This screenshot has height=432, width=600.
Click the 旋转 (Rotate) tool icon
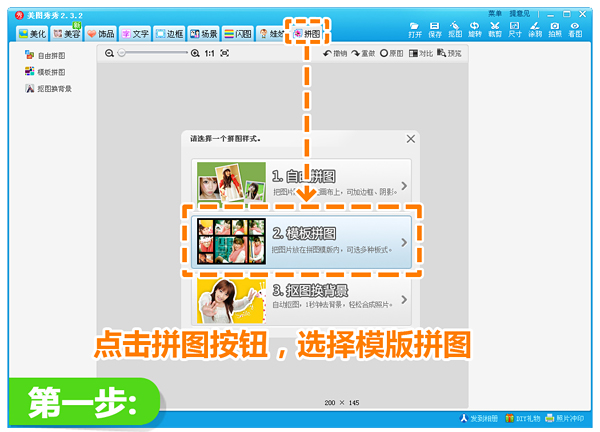point(475,28)
